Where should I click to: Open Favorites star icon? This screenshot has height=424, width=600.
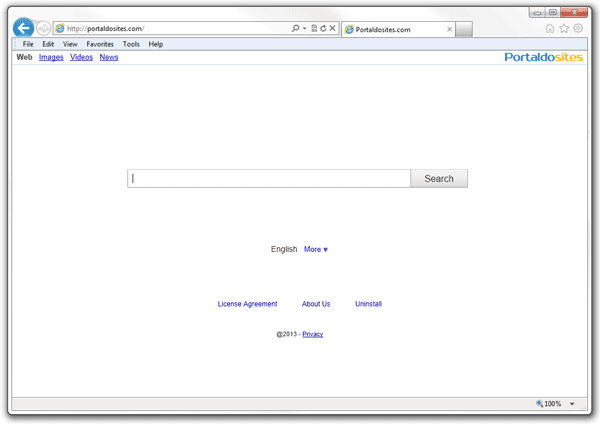pyautogui.click(x=564, y=28)
